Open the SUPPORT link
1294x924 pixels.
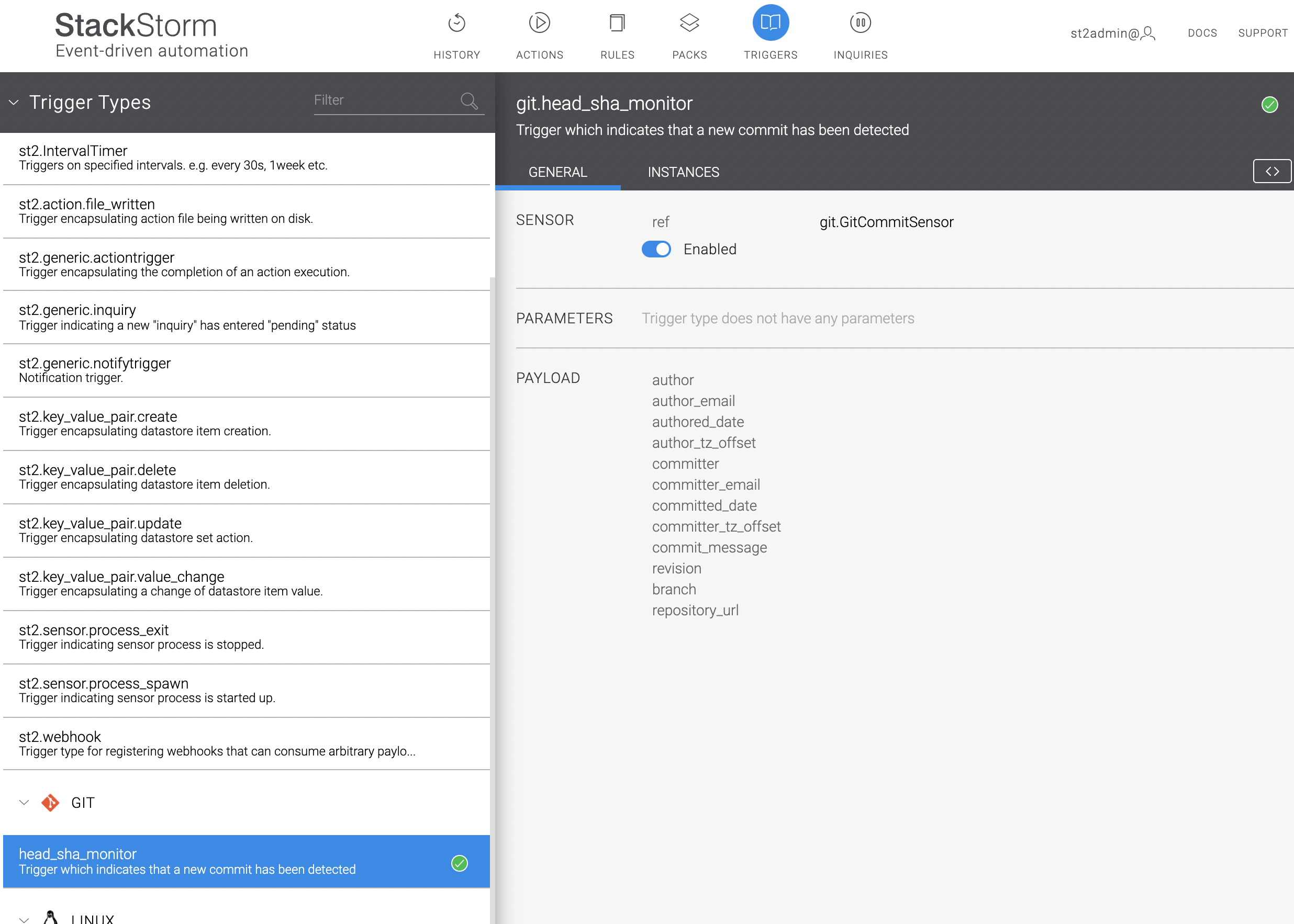point(1263,33)
